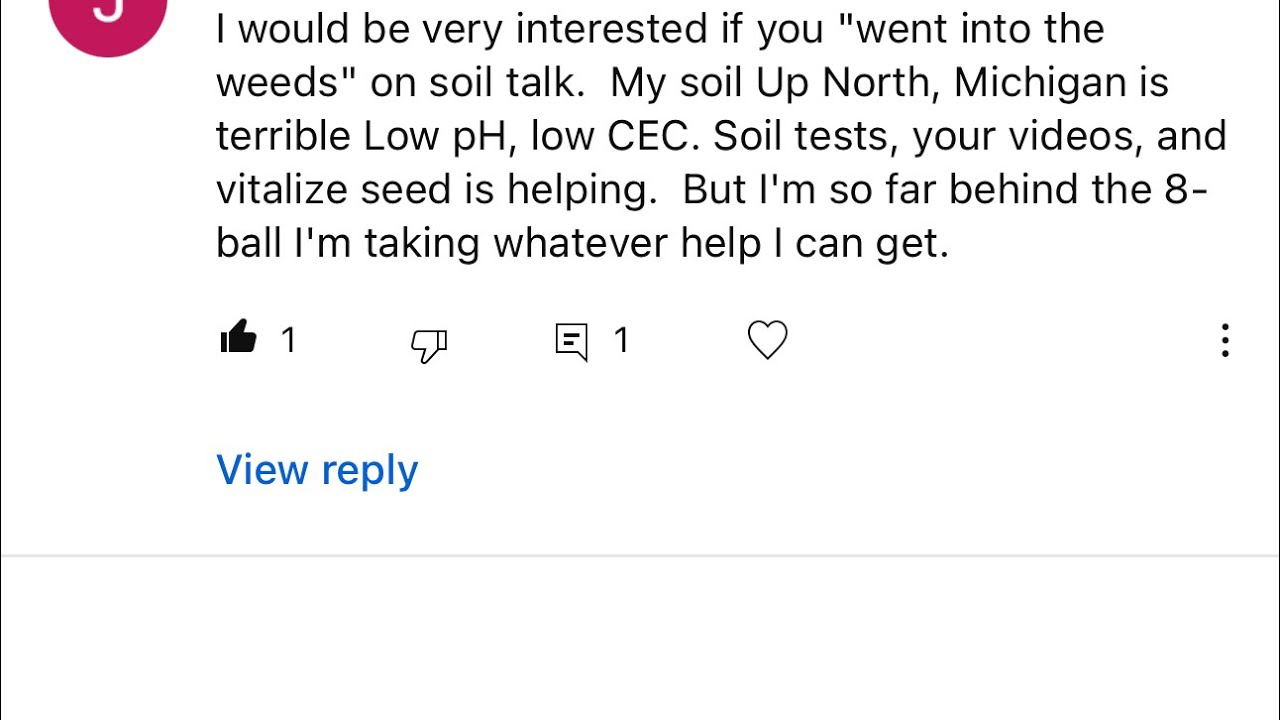
Task: Tap the reply speech-bubble icon
Action: coord(571,342)
